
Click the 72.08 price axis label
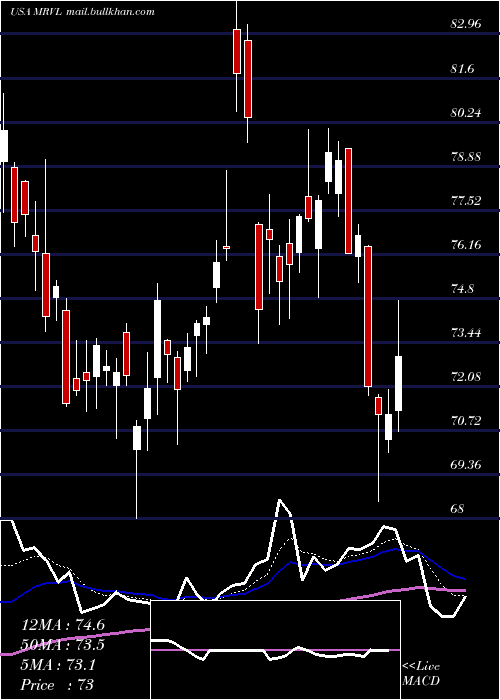(466, 377)
